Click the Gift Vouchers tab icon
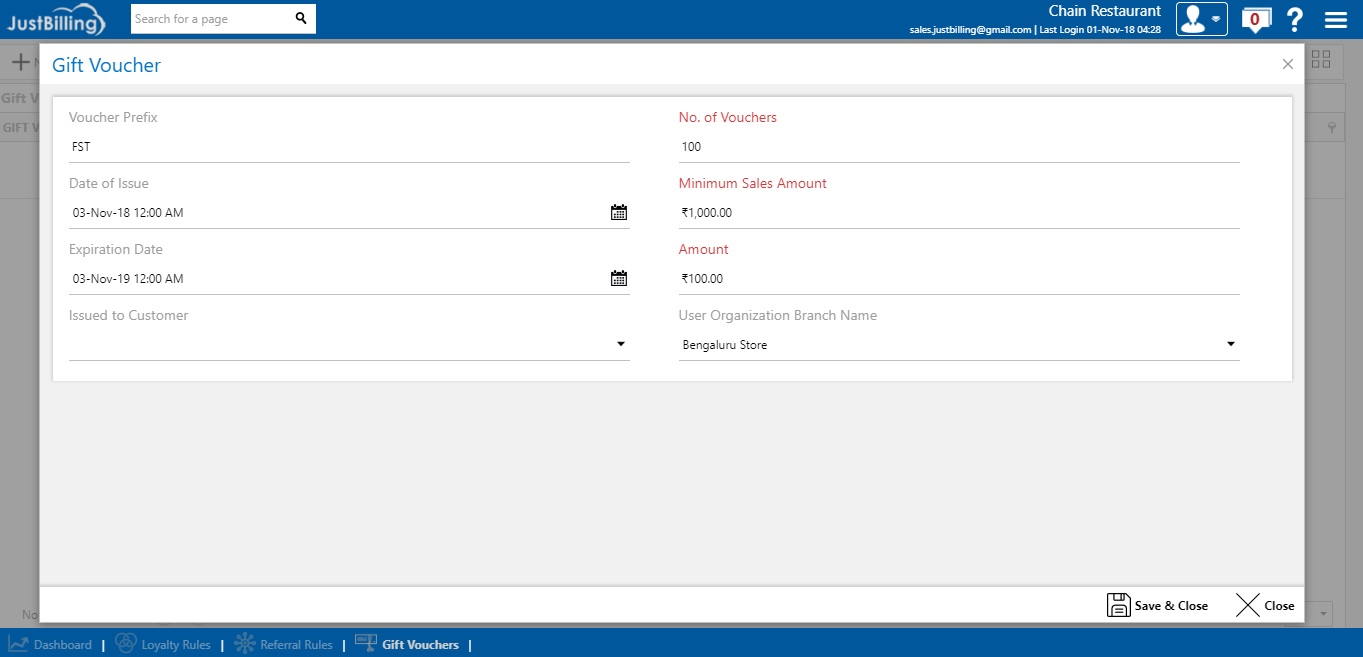The height and width of the screenshot is (657, 1363). point(366,643)
